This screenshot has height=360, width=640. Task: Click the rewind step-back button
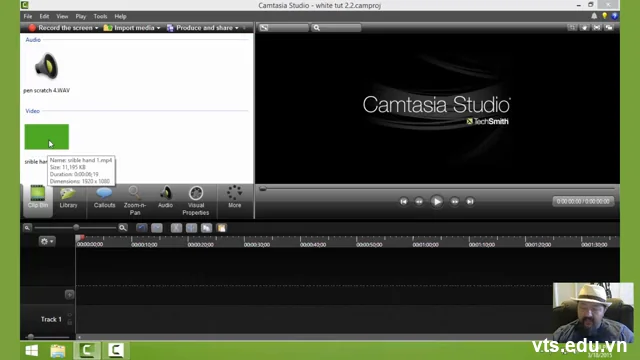[419, 201]
